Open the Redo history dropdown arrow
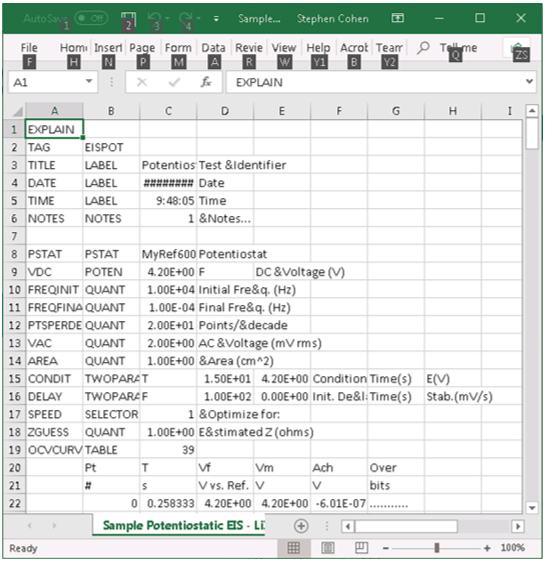546x562 pixels. point(198,18)
